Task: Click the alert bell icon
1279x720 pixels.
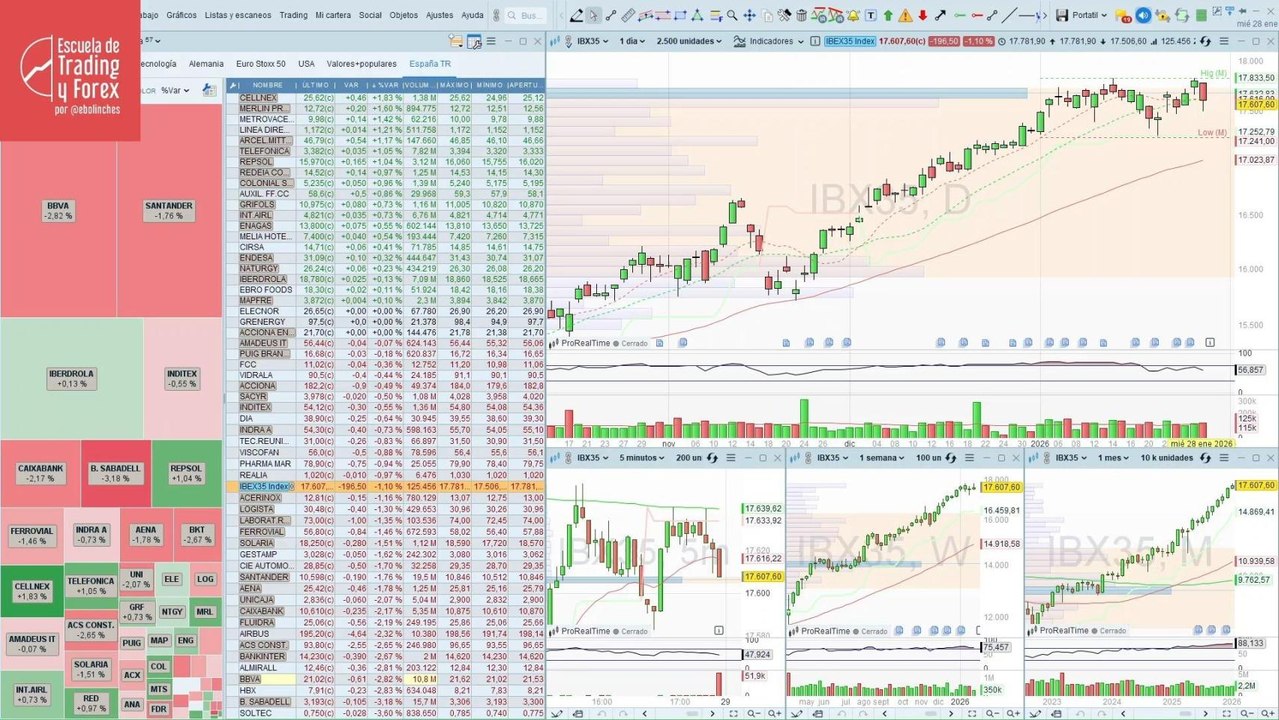Action: tap(853, 15)
